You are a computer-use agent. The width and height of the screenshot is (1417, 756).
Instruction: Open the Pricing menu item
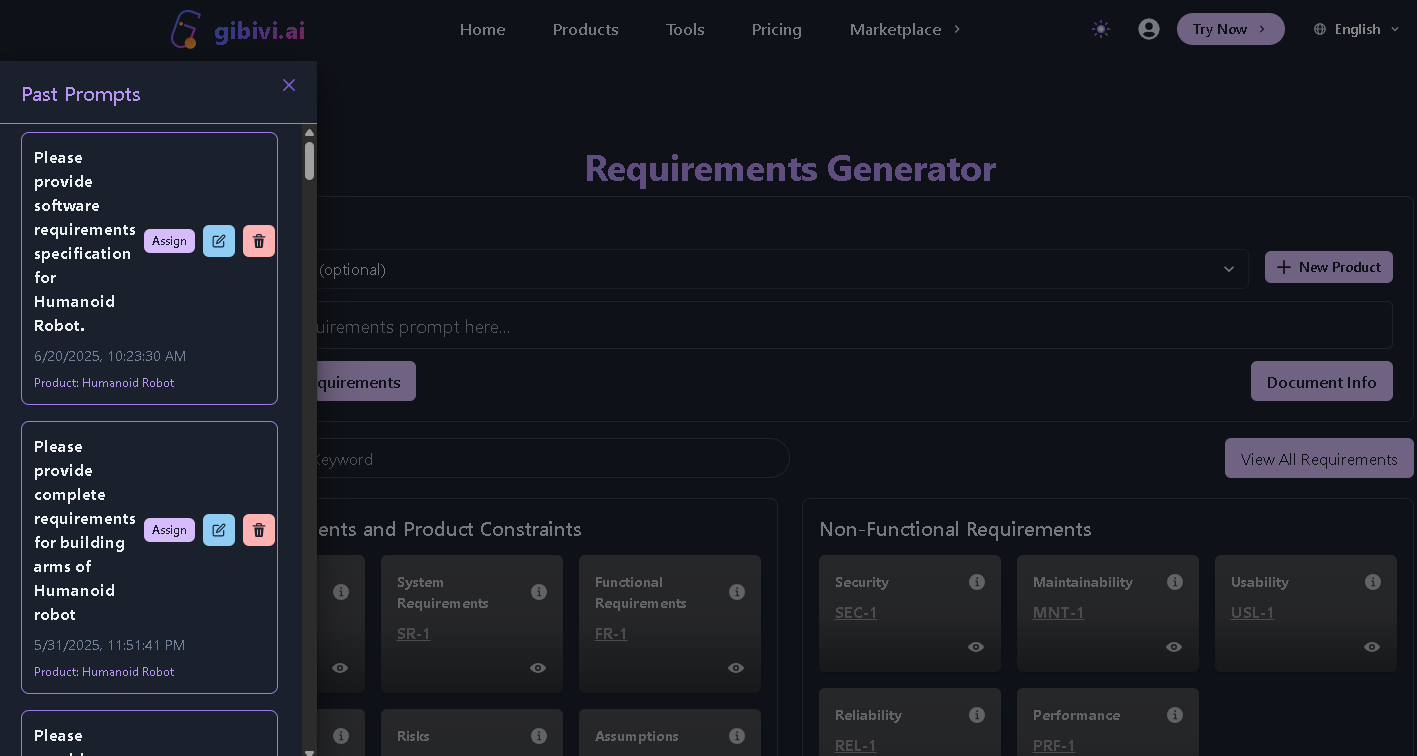(x=777, y=29)
